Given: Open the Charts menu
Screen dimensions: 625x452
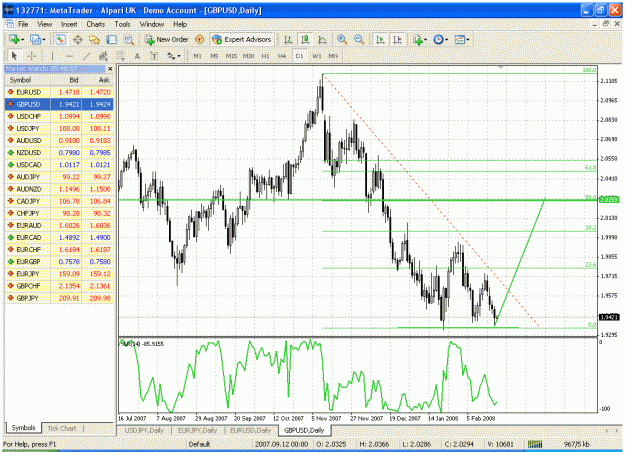Looking at the screenshot, I should (96, 24).
